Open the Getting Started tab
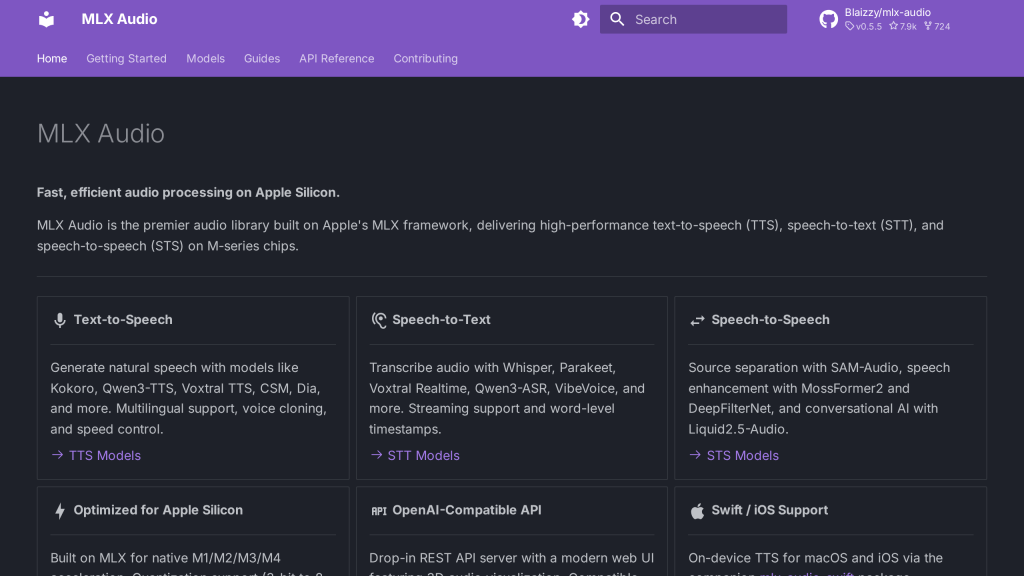Image resolution: width=1024 pixels, height=576 pixels. coord(127,59)
